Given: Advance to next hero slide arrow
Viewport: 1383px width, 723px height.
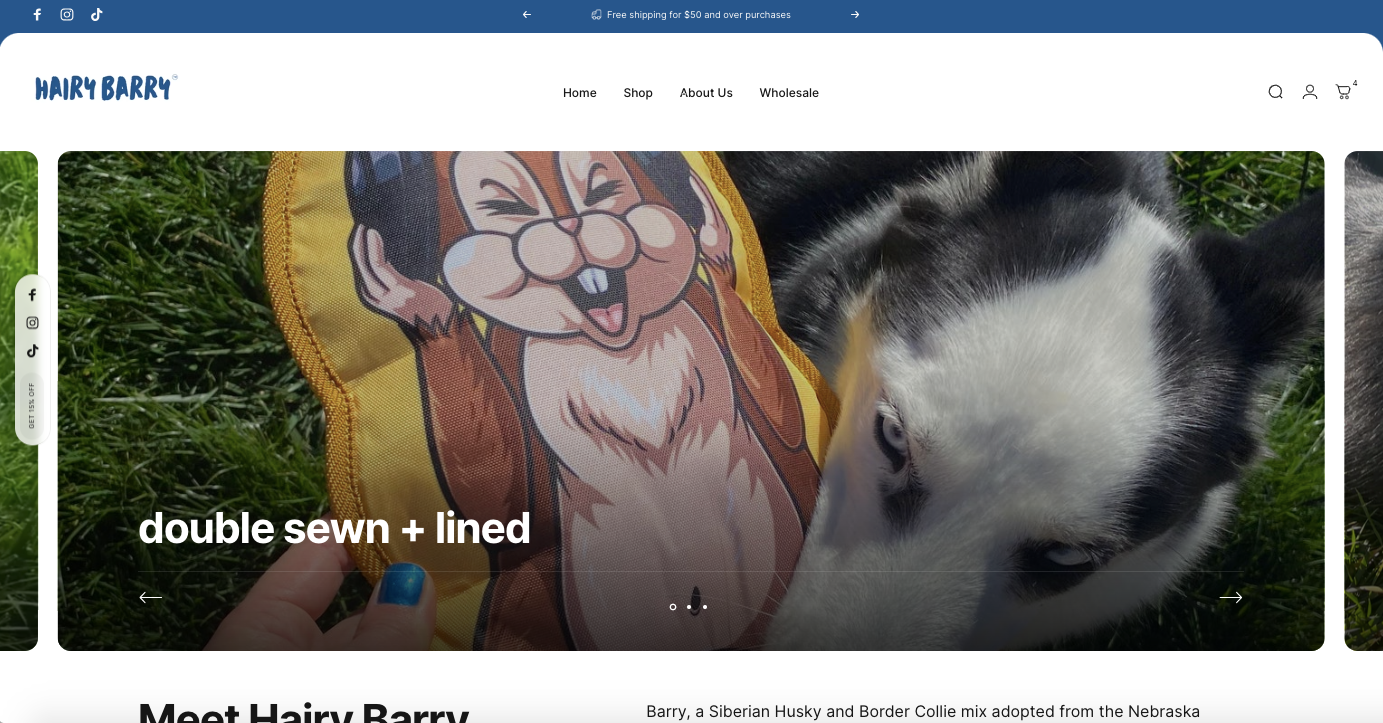Looking at the screenshot, I should [x=1231, y=597].
